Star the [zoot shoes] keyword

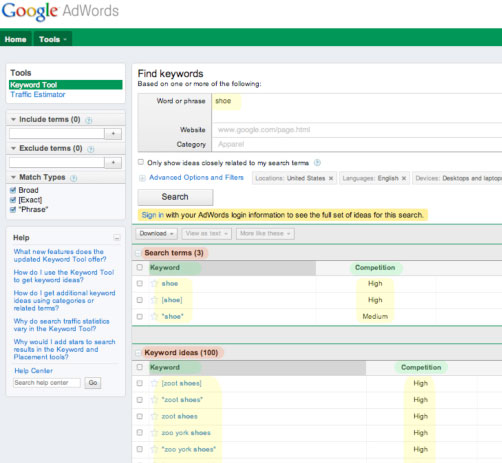154,383
